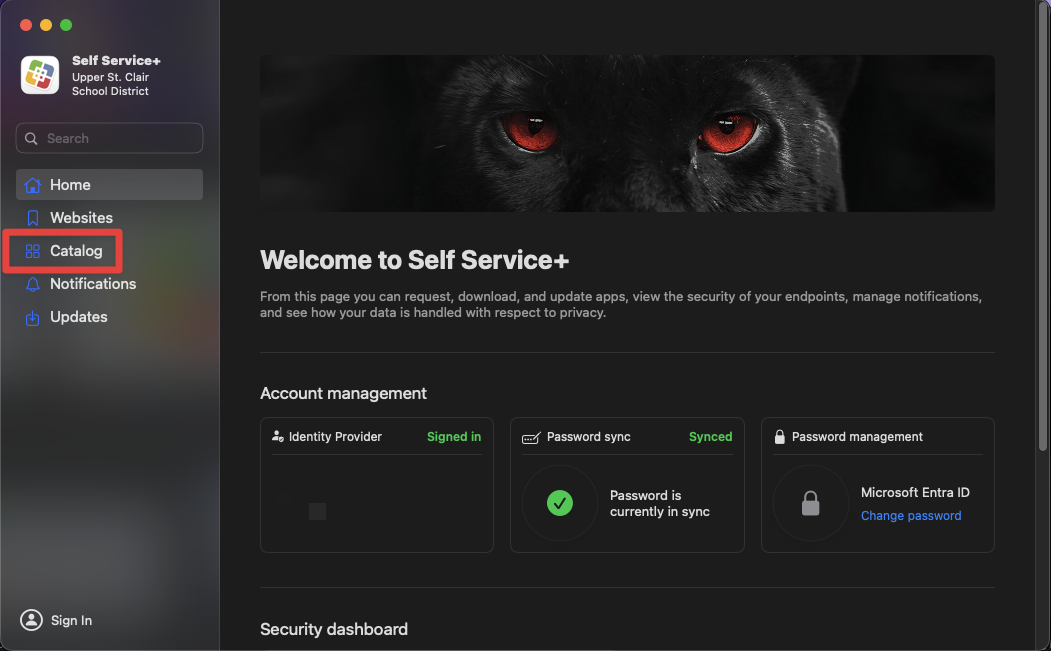Image resolution: width=1051 pixels, height=651 pixels.
Task: Click the Identity Provider card's Signed in status
Action: 454,437
